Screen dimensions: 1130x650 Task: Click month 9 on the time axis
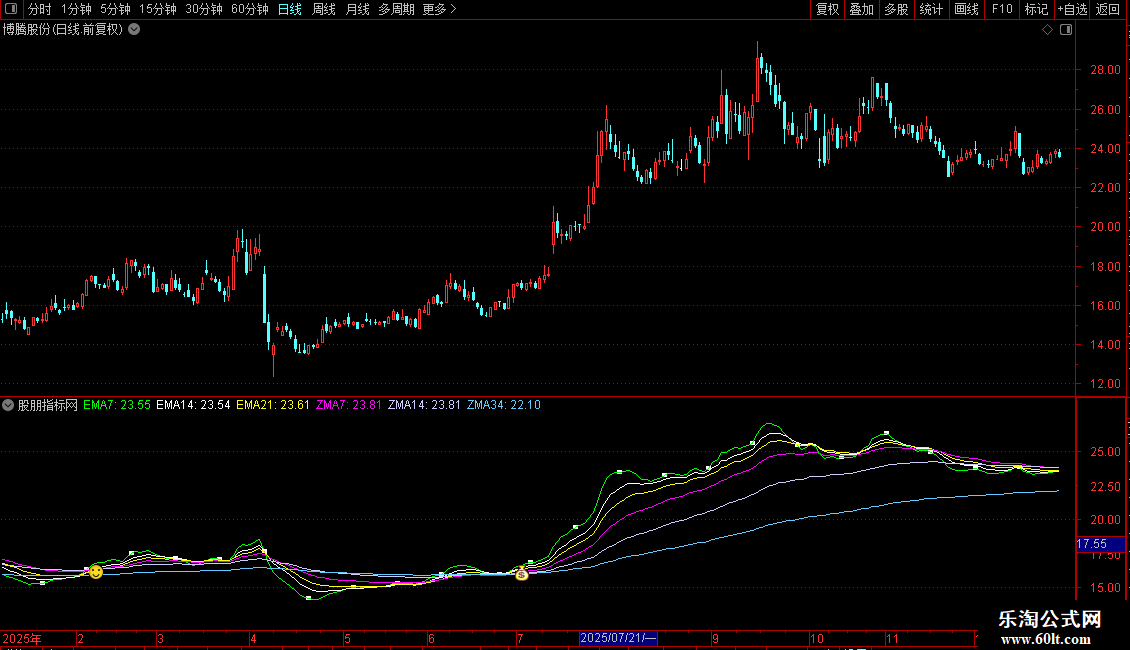coord(715,638)
